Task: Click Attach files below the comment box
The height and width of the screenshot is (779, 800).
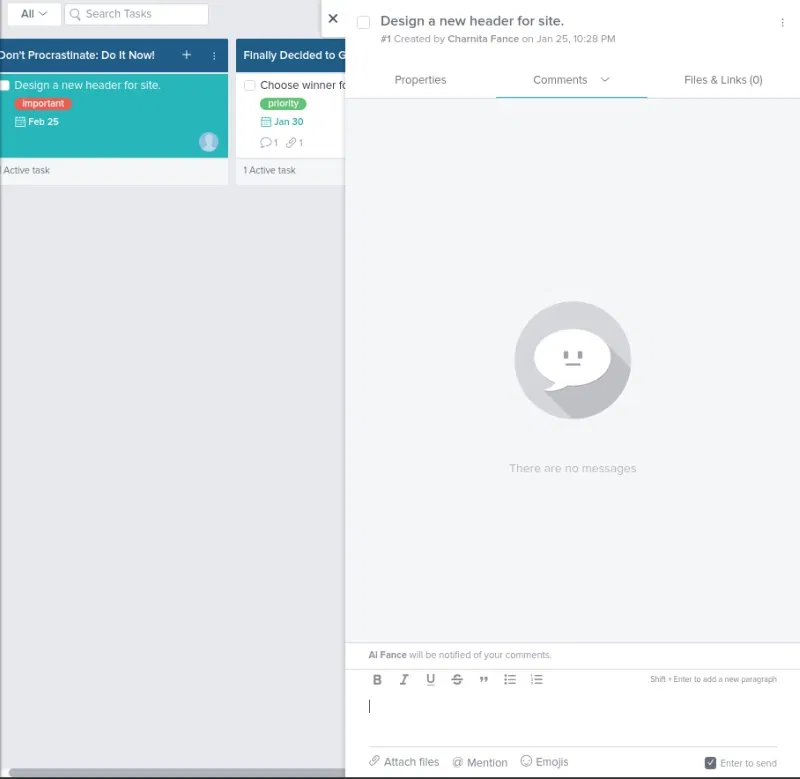Action: point(404,762)
